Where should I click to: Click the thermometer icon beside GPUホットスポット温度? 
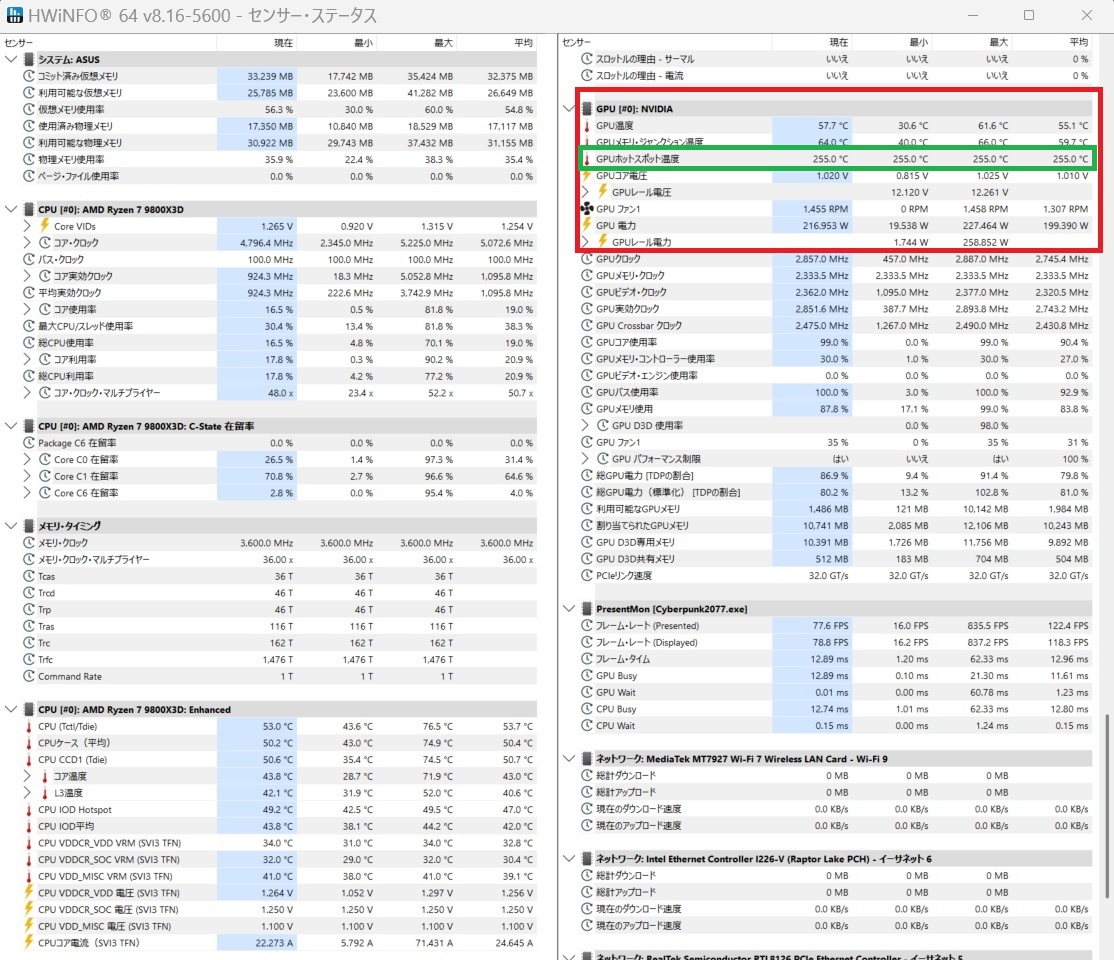click(x=587, y=158)
